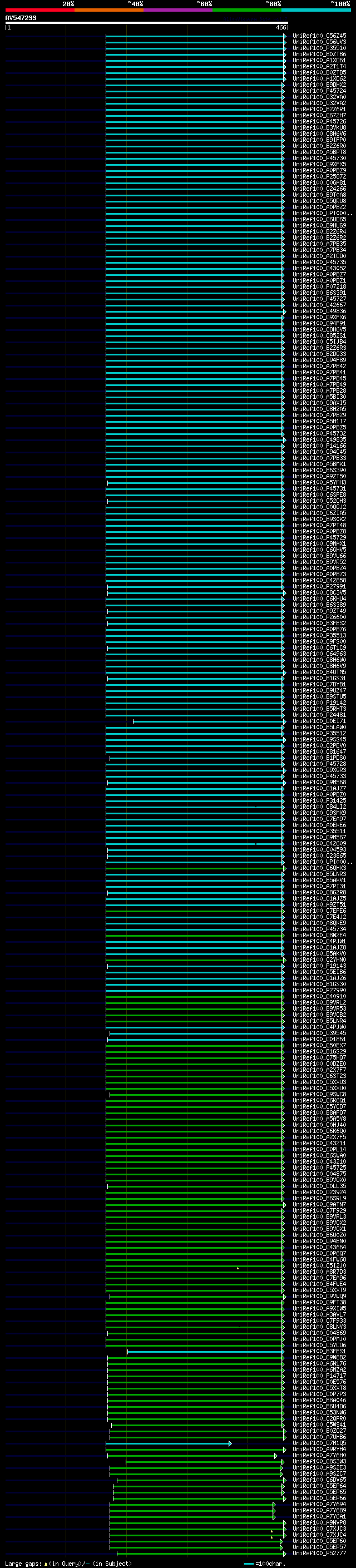Open hit UniRef100_P25872
Image resolution: width=356 pixels, height=1568 pixels.
(319, 176)
